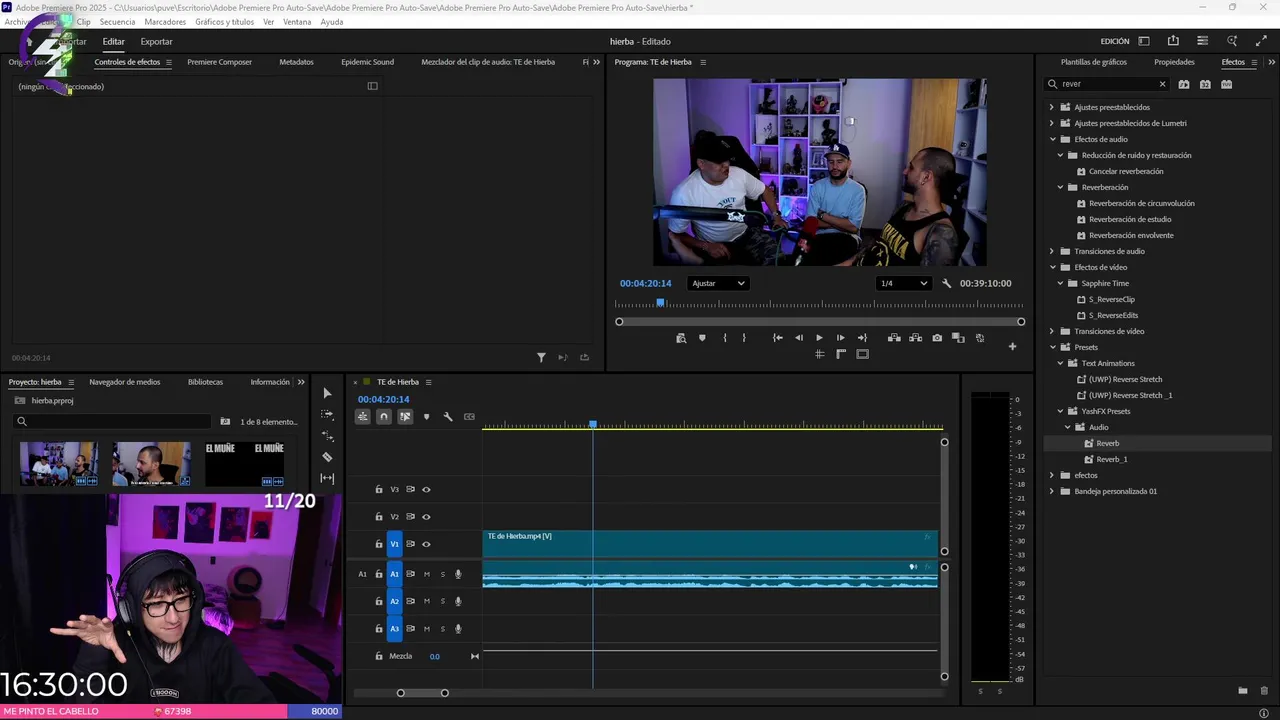Select the Slip tool
The height and width of the screenshot is (720, 1280).
pos(327,478)
